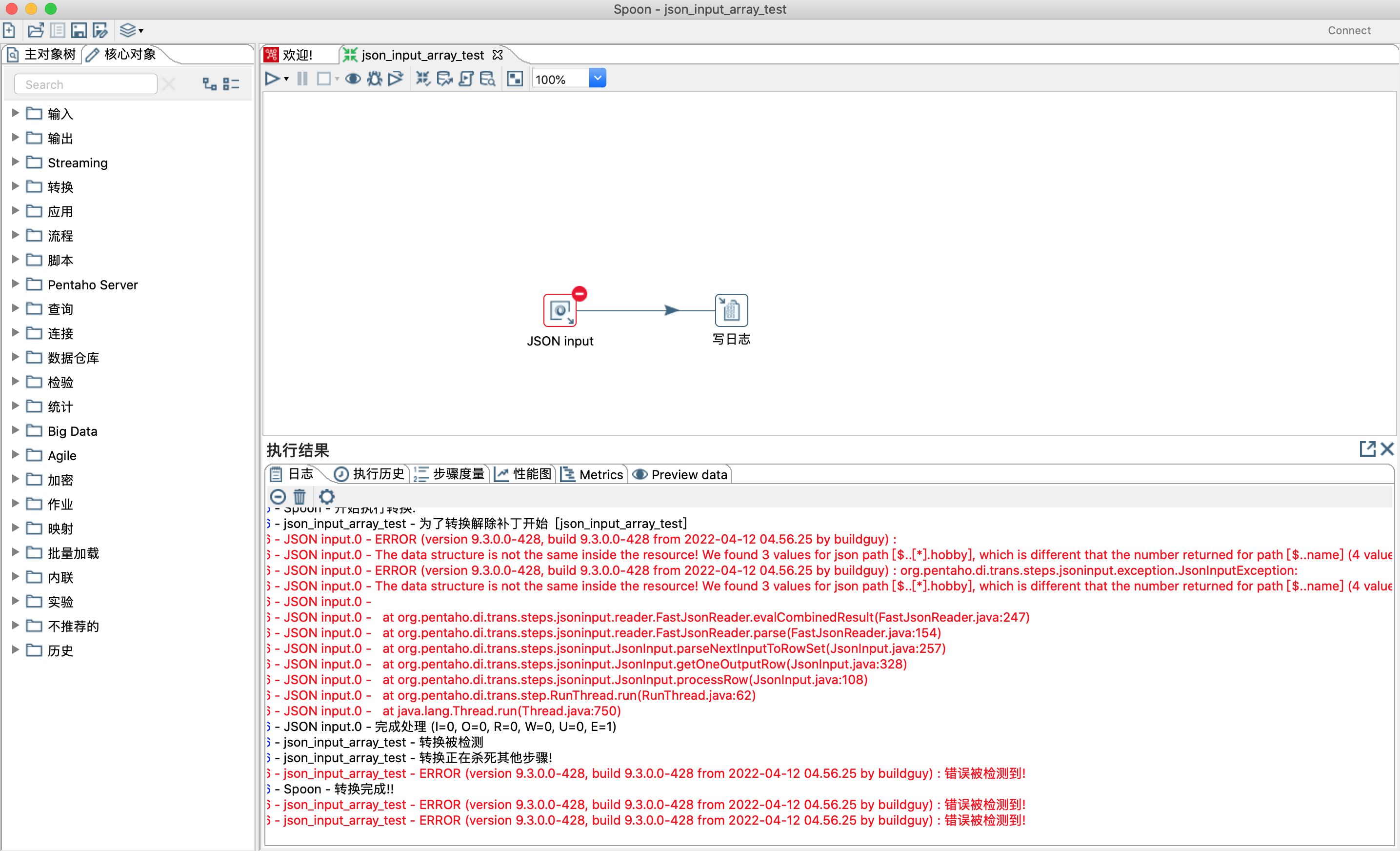Click the Connect button

1349,30
